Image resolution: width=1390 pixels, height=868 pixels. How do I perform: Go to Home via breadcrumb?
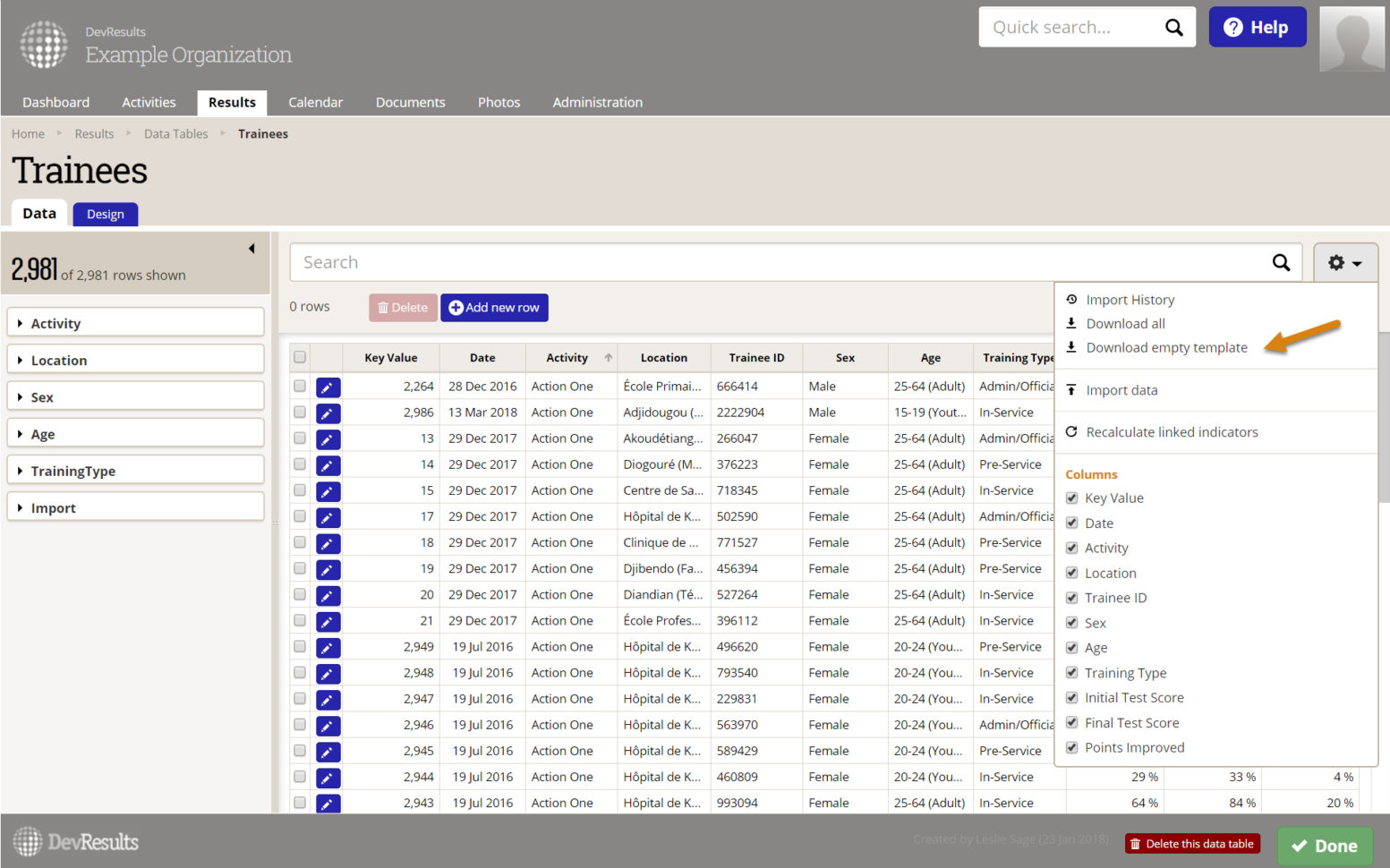[28, 133]
